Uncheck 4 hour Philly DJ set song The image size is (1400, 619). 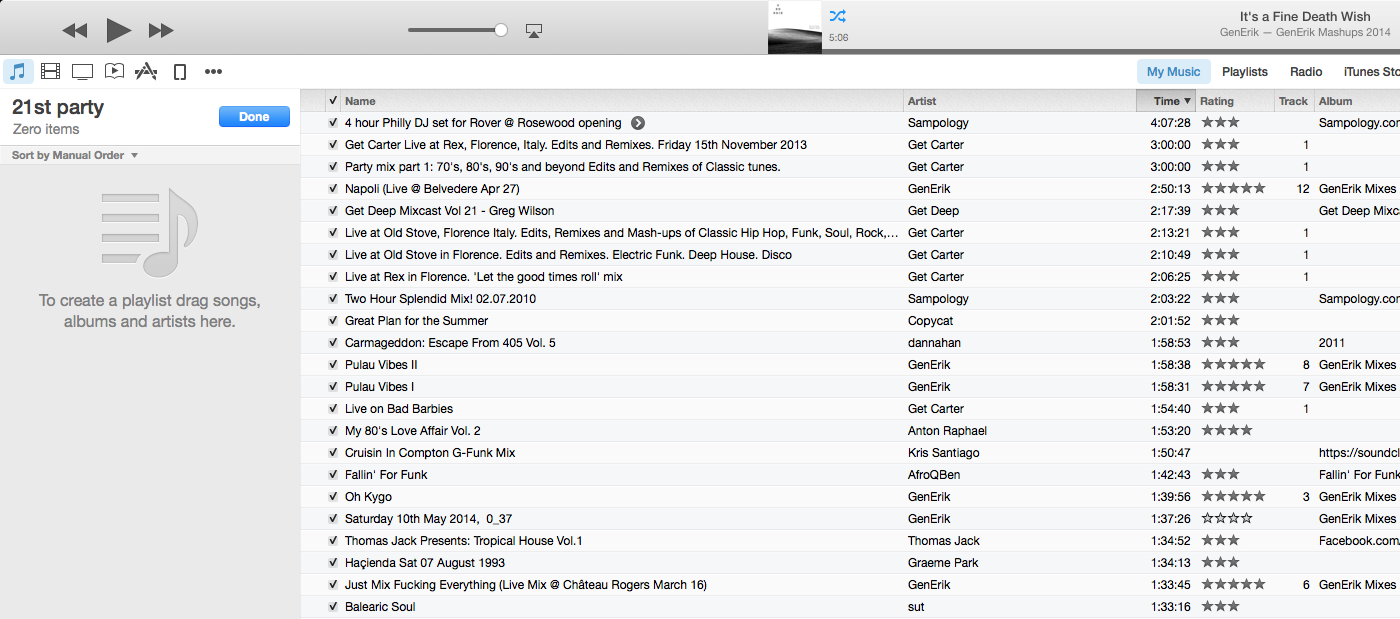(x=332, y=123)
